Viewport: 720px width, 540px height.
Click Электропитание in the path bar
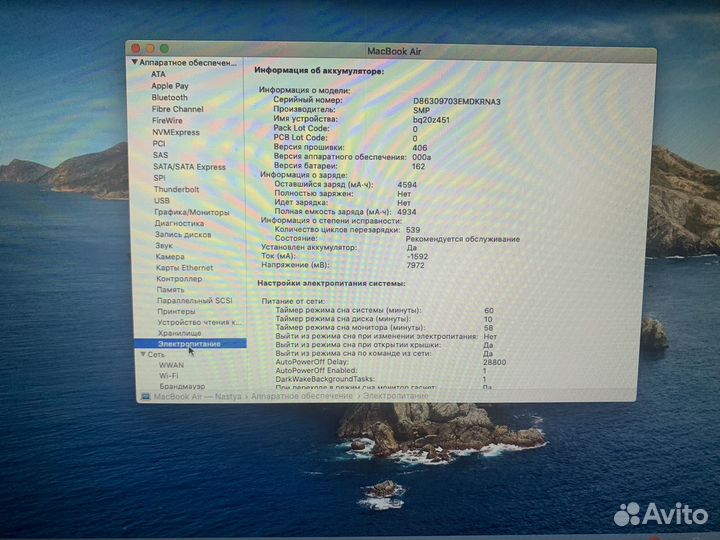(395, 395)
